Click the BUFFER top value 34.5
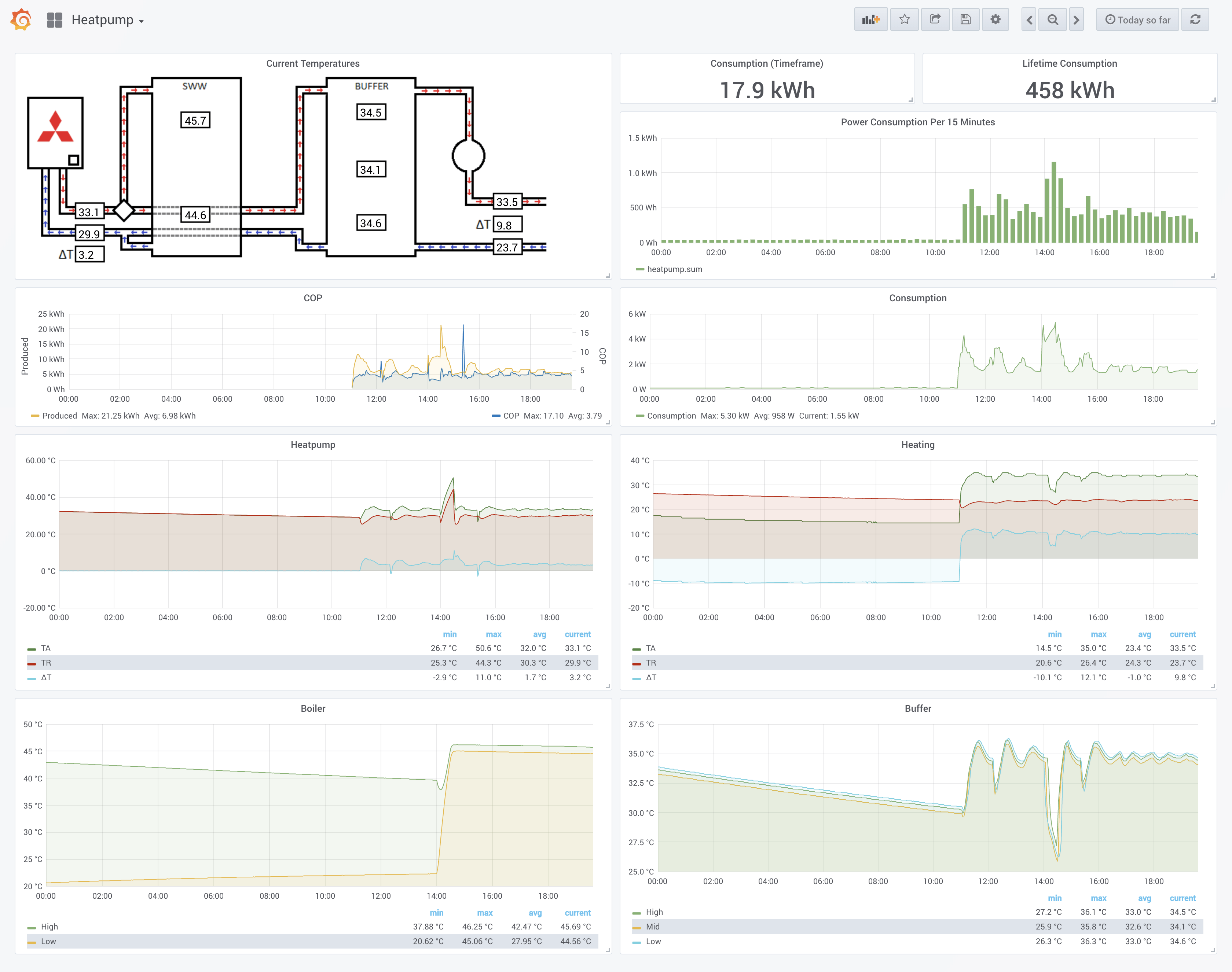The image size is (1232, 972). (x=371, y=112)
